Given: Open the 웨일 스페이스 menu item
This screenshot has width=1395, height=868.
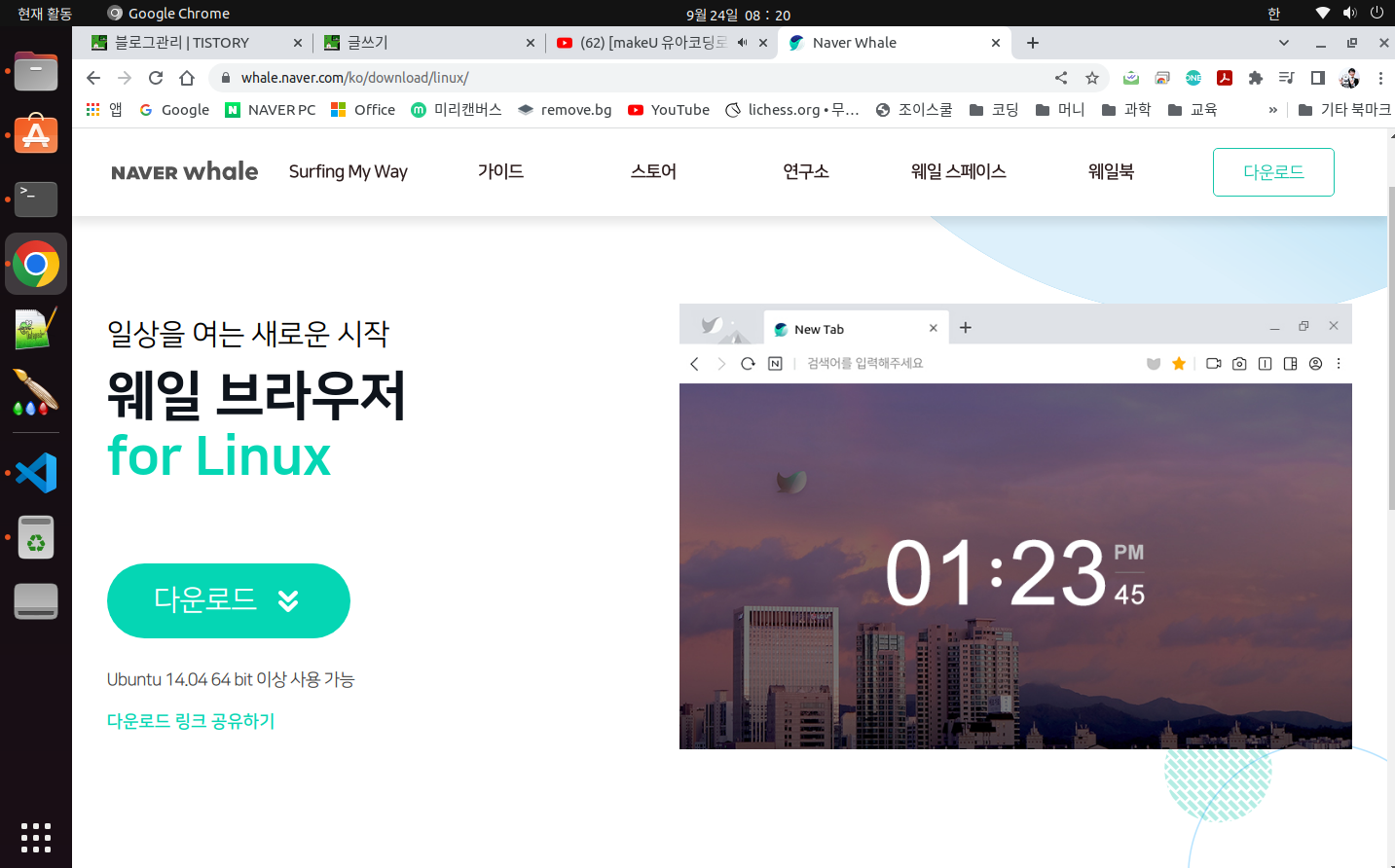Looking at the screenshot, I should point(959,172).
